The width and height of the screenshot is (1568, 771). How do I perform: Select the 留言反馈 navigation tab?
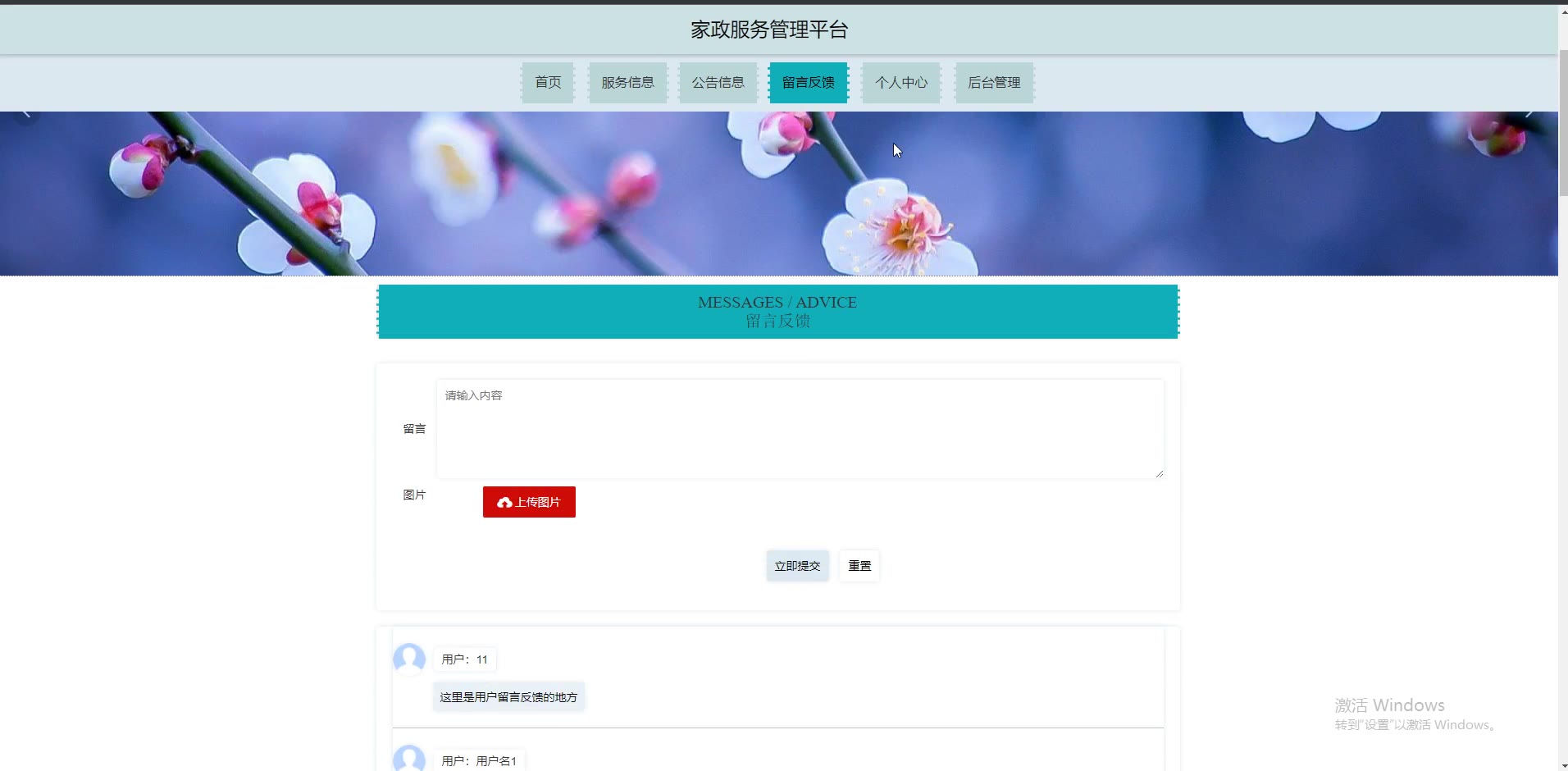(x=808, y=83)
